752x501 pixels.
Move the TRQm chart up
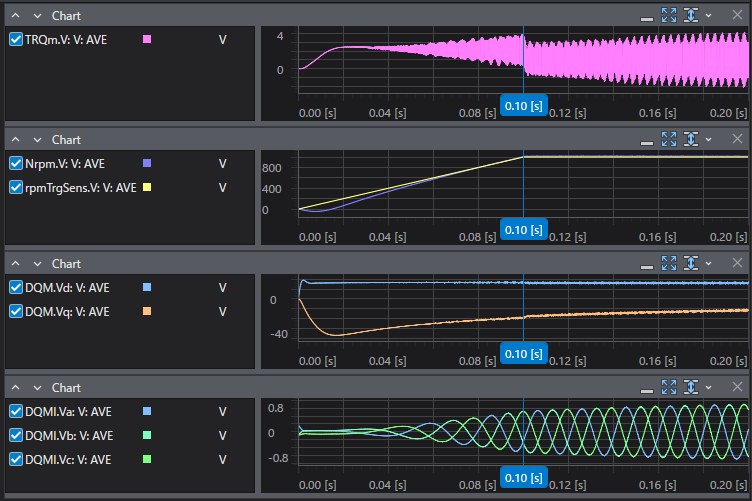(x=15, y=16)
